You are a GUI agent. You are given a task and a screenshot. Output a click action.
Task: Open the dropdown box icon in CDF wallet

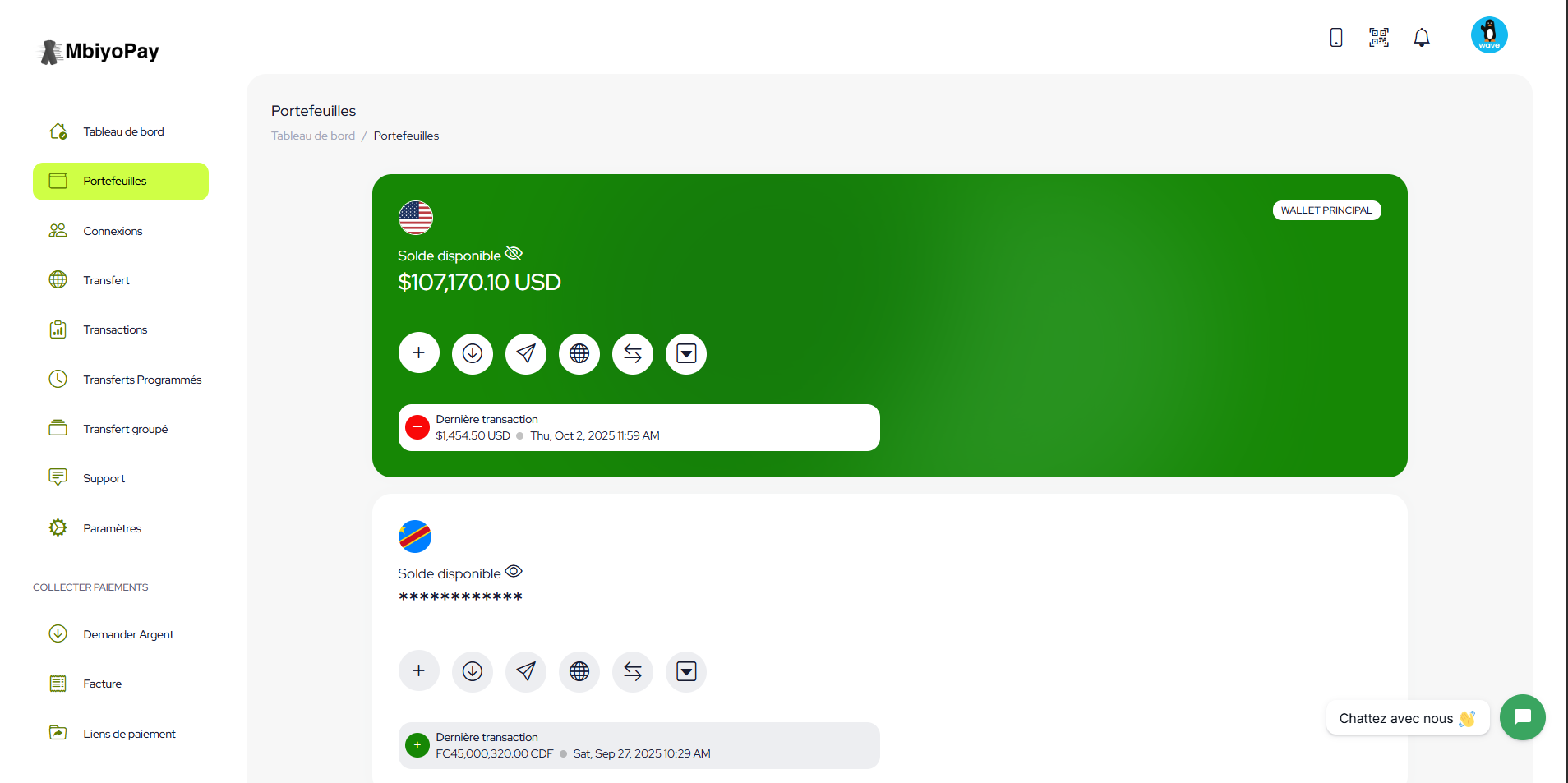[686, 671]
